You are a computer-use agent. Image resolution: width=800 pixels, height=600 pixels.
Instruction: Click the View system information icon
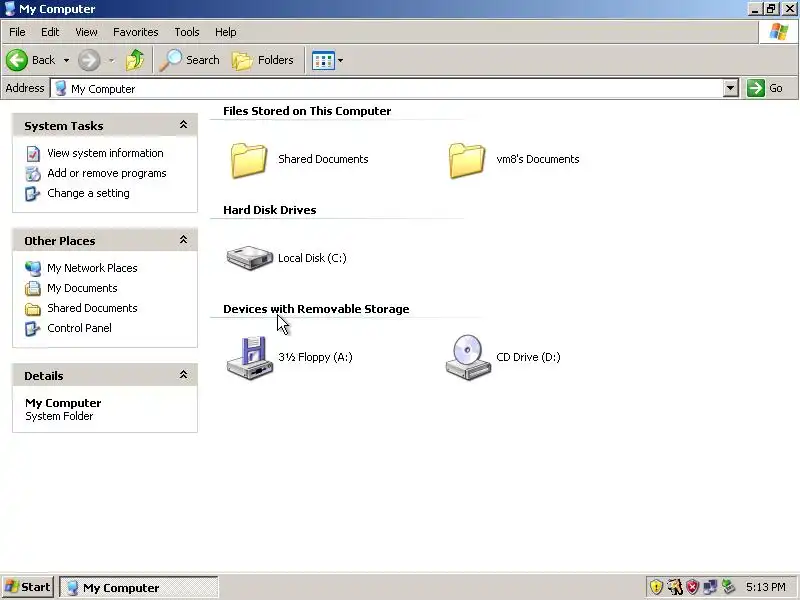click(33, 154)
